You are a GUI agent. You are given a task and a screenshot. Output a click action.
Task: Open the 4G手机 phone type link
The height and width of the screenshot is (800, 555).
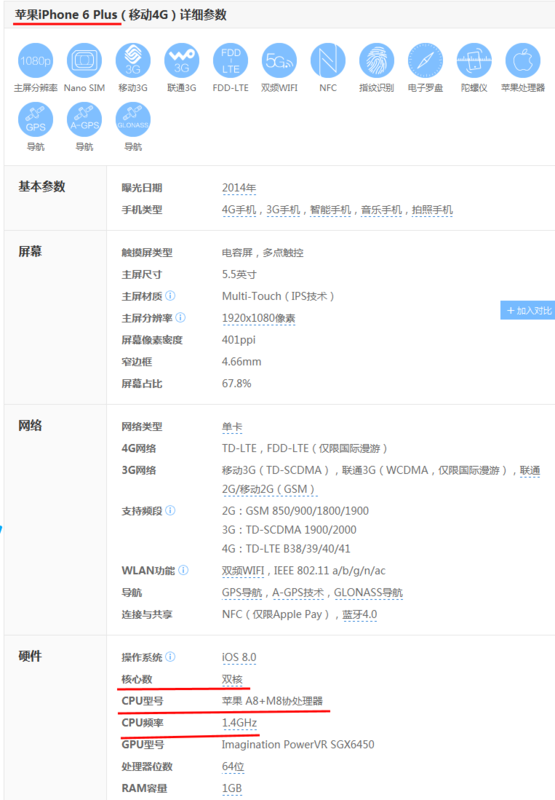click(x=239, y=210)
